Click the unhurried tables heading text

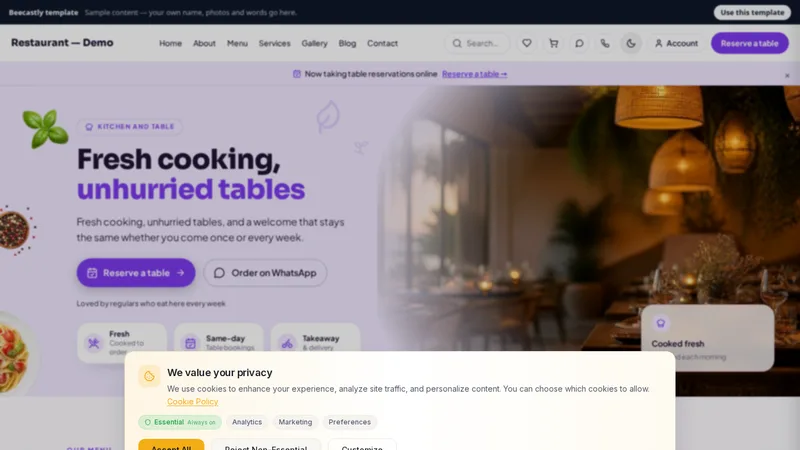click(x=191, y=189)
